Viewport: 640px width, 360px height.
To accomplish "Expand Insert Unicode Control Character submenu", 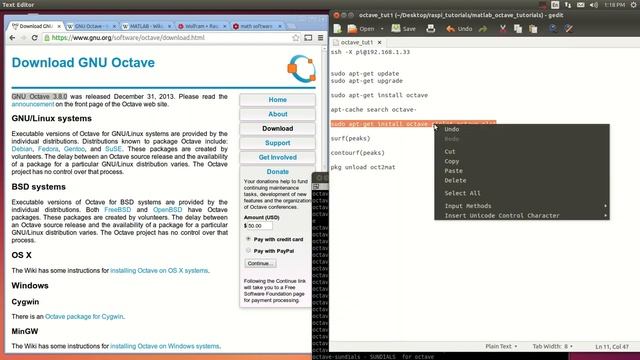I will coord(522,215).
